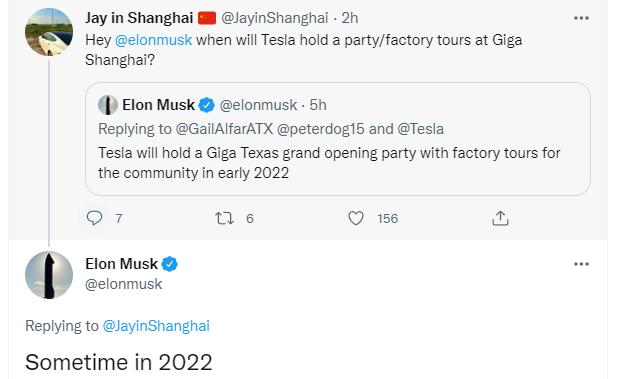Click the blue verified badge beside Elon Musk
The height and width of the screenshot is (379, 627).
click(x=170, y=264)
